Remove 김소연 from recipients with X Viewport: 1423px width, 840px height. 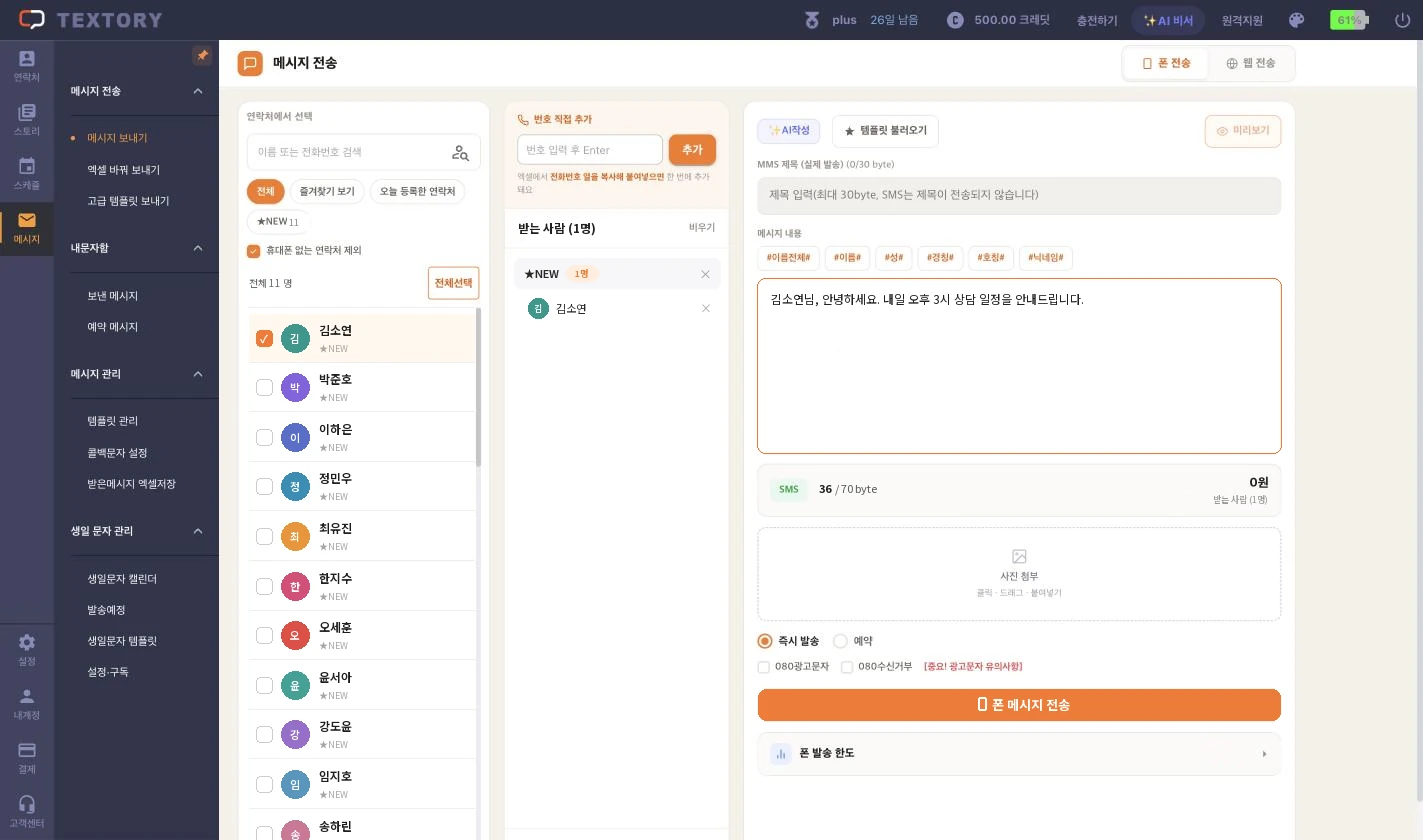click(x=706, y=308)
